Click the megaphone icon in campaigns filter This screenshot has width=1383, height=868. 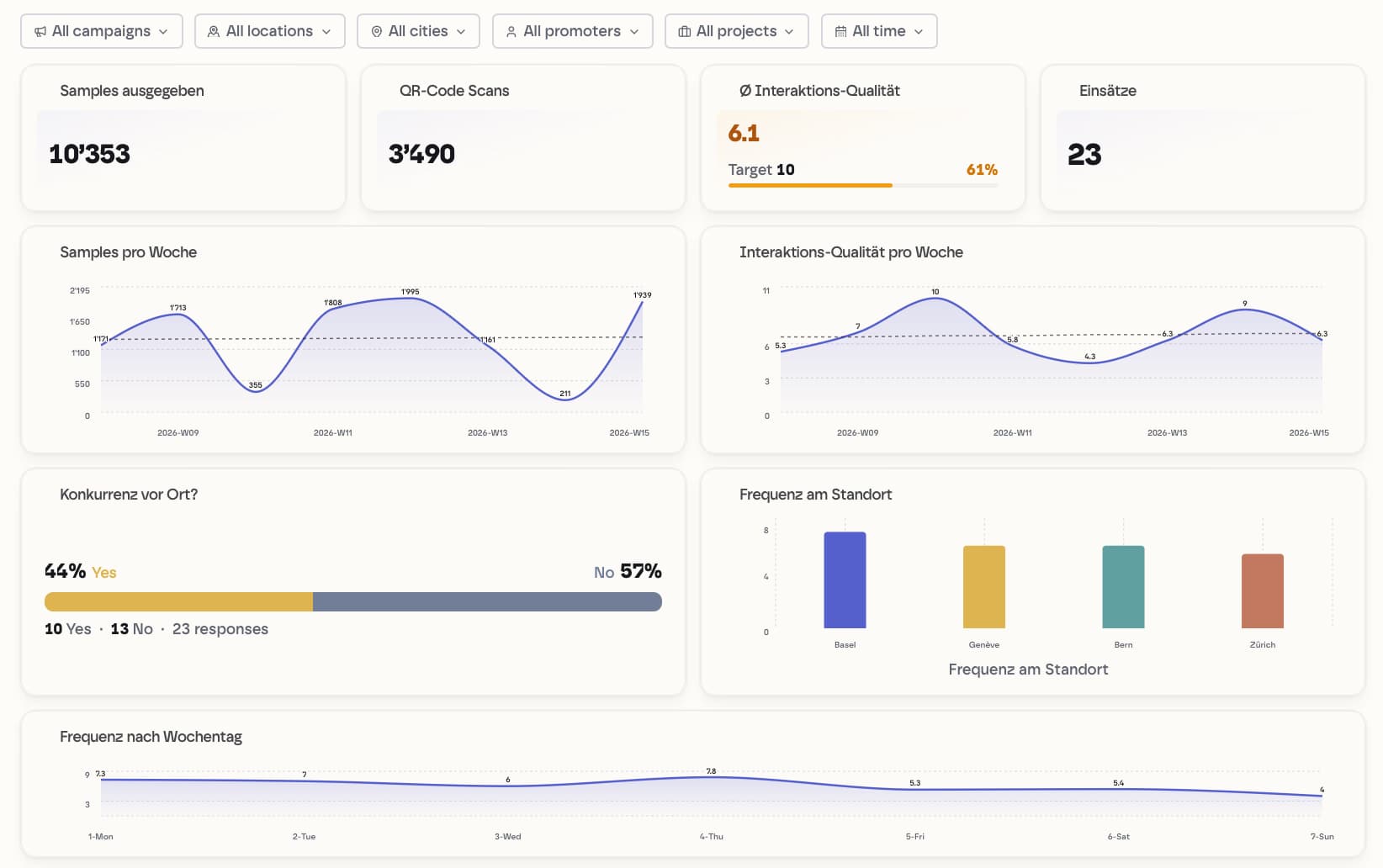point(40,32)
